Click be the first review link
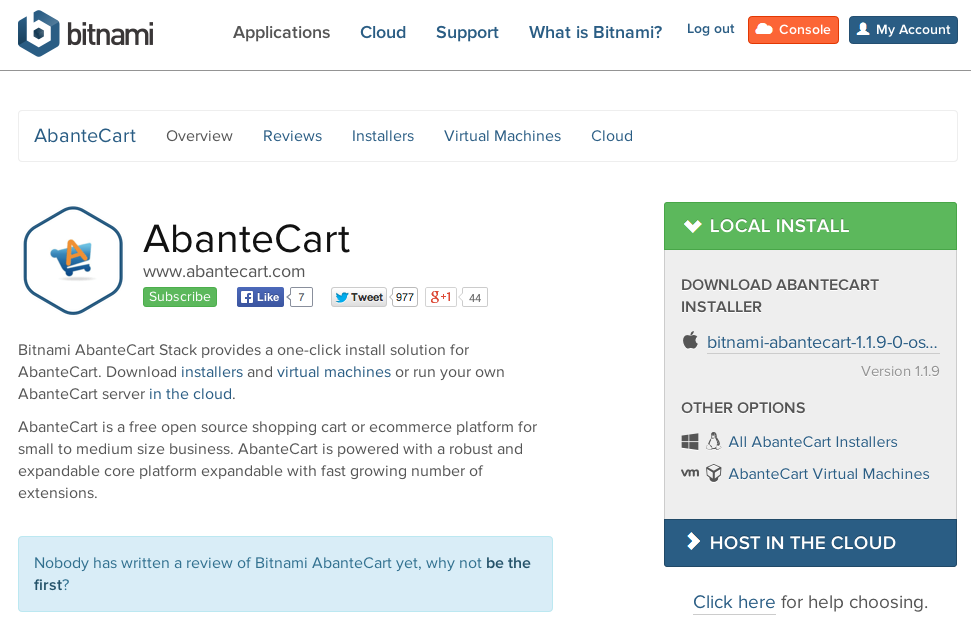Viewport: 971px width, 624px height. (282, 573)
